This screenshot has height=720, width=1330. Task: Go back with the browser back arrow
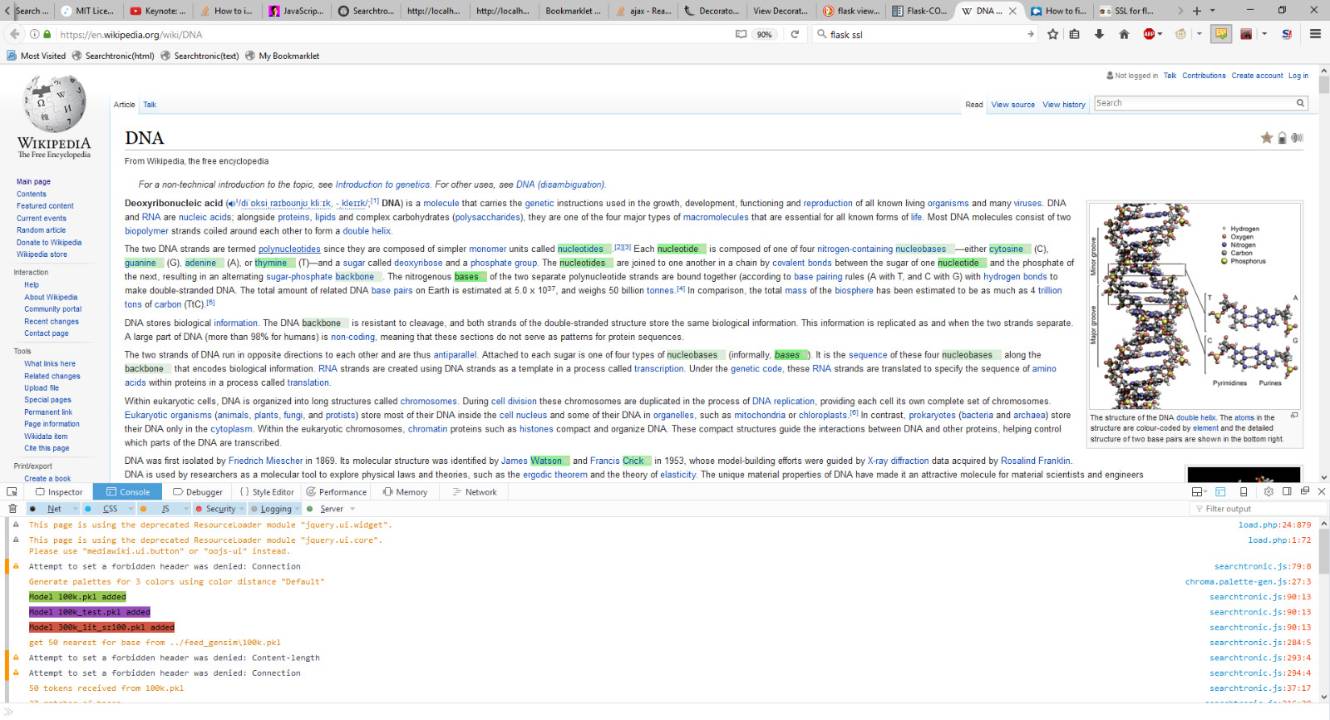click(12, 34)
